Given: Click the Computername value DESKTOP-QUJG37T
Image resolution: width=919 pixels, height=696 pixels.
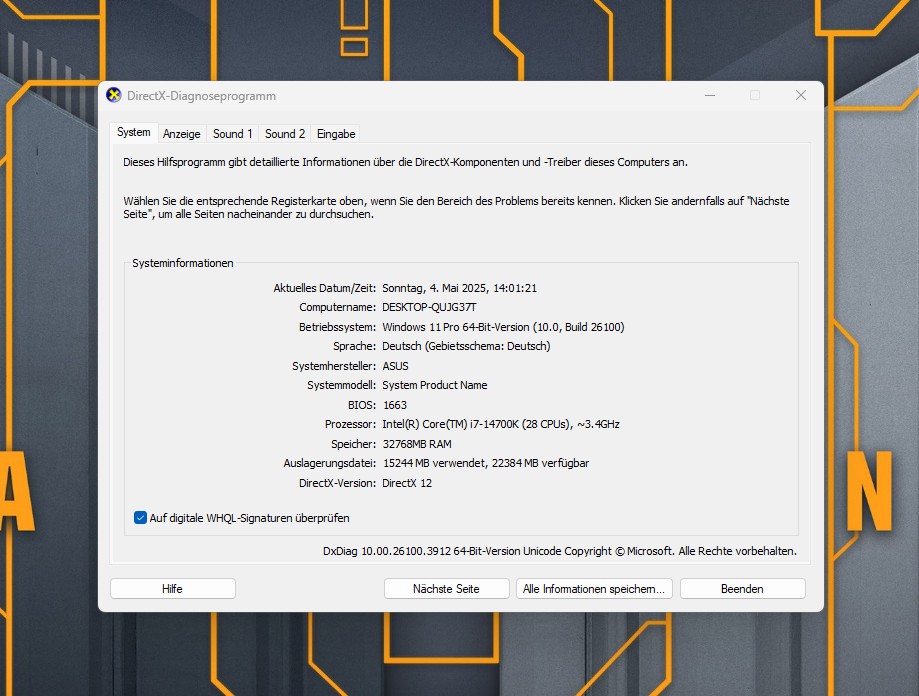Looking at the screenshot, I should pos(429,307).
